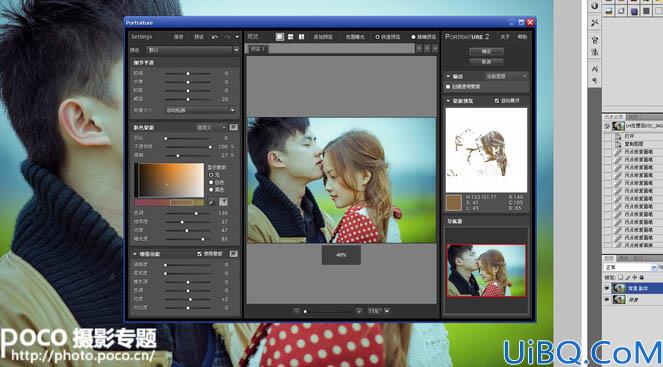Click the 保存 save preset button
Viewport: 663px width, 367px height.
[x=178, y=37]
